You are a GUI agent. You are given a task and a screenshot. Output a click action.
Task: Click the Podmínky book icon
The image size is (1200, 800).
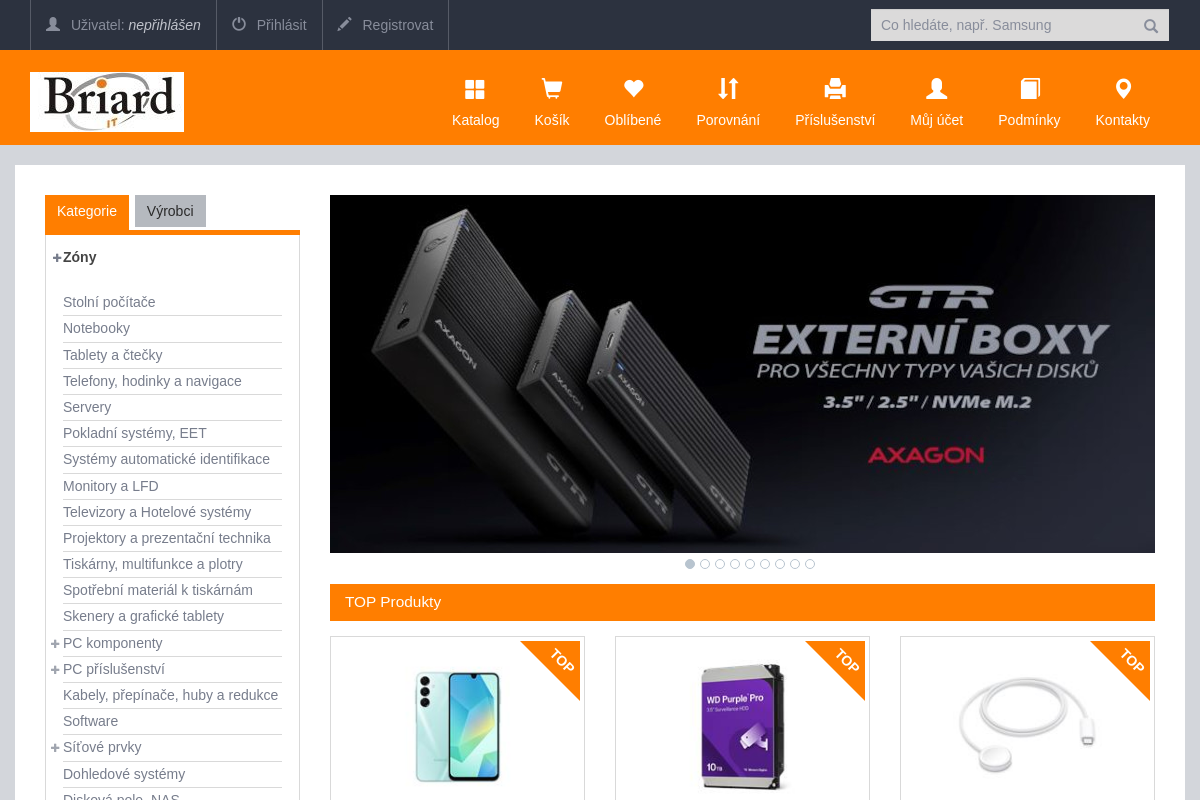coord(1029,89)
